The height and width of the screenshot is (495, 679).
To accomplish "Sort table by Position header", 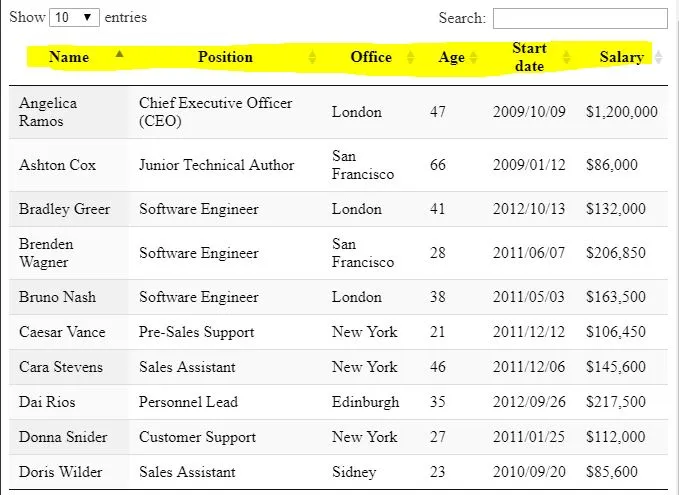I will [x=225, y=57].
